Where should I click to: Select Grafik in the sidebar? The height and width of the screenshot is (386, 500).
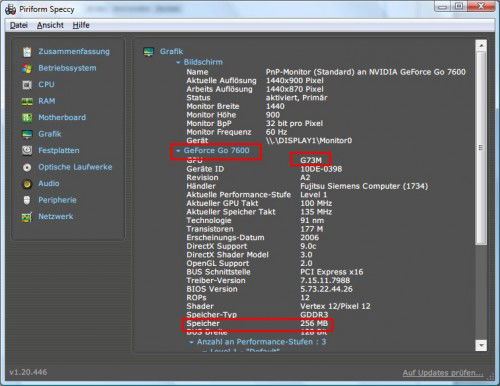point(50,134)
